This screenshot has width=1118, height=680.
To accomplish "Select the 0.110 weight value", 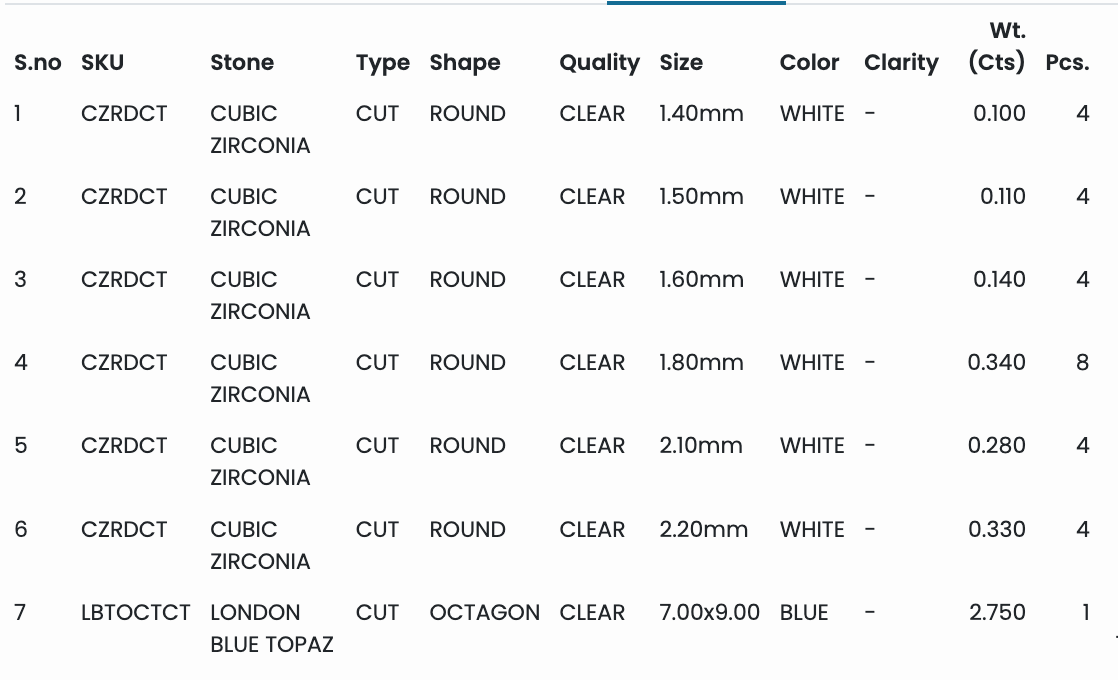I will tap(1002, 196).
